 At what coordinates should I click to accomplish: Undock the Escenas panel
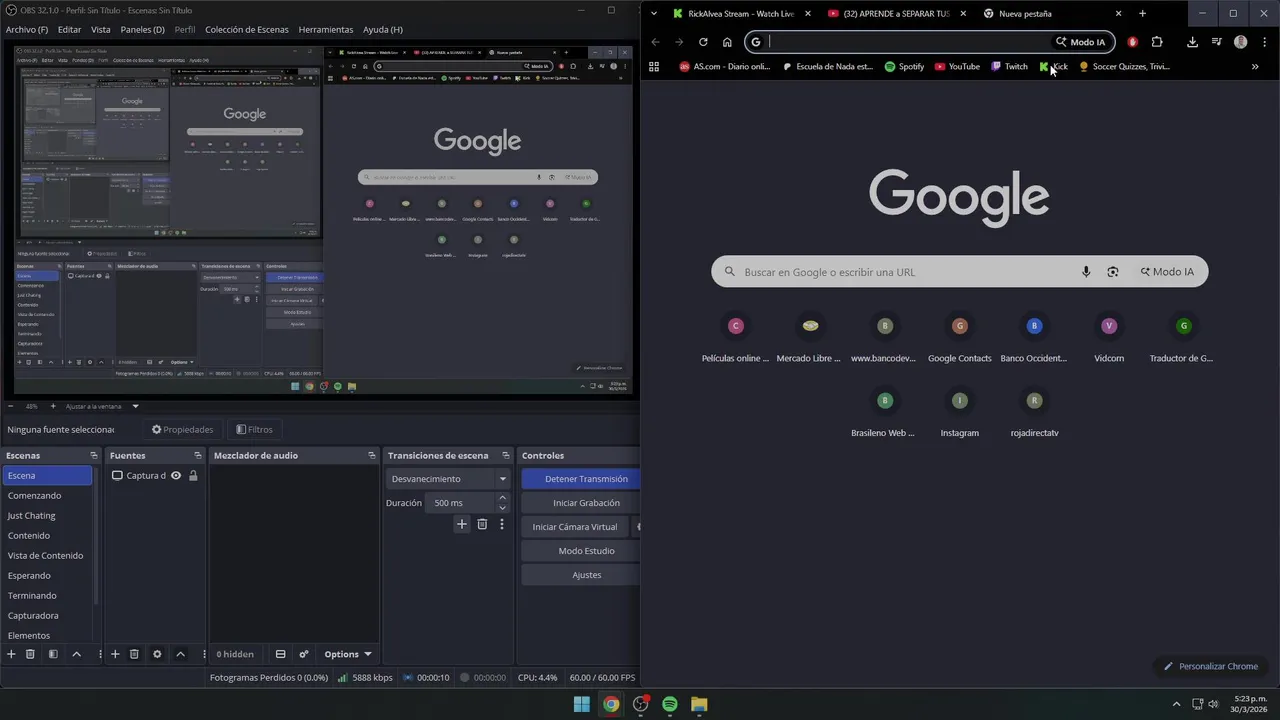94,456
